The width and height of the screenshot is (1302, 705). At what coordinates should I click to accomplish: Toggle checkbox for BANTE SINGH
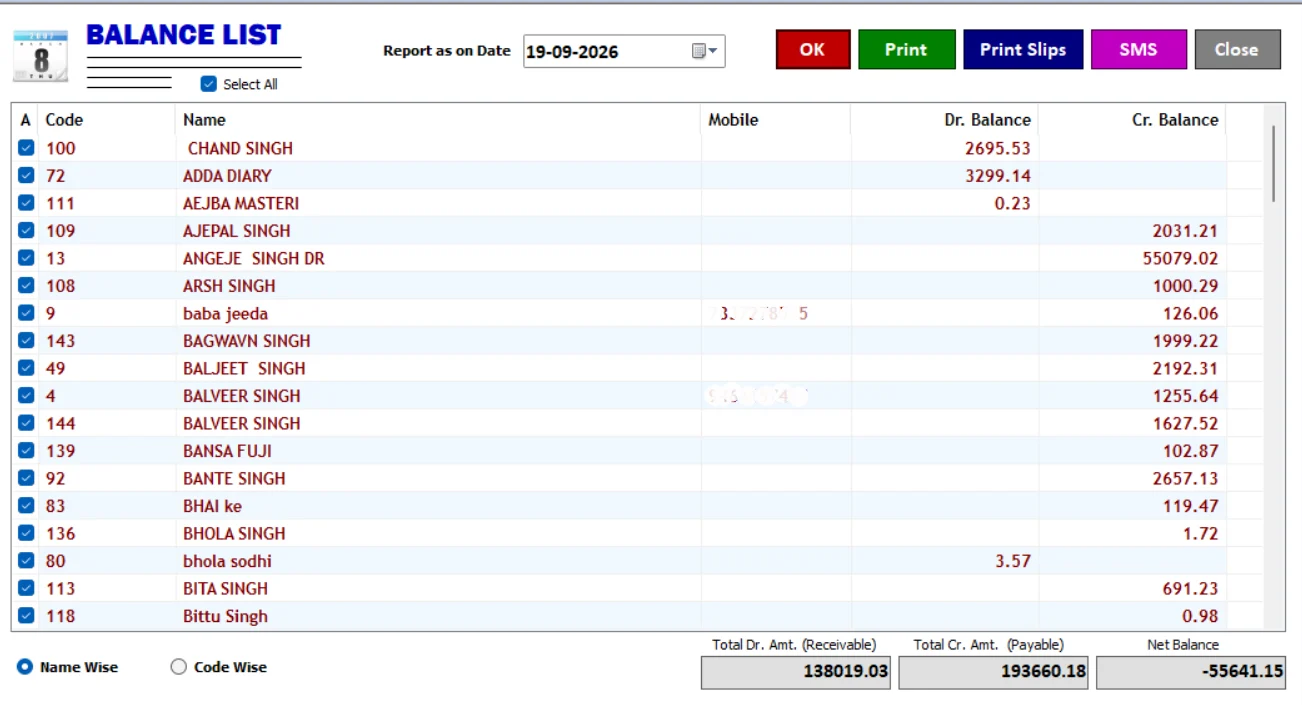tap(26, 478)
